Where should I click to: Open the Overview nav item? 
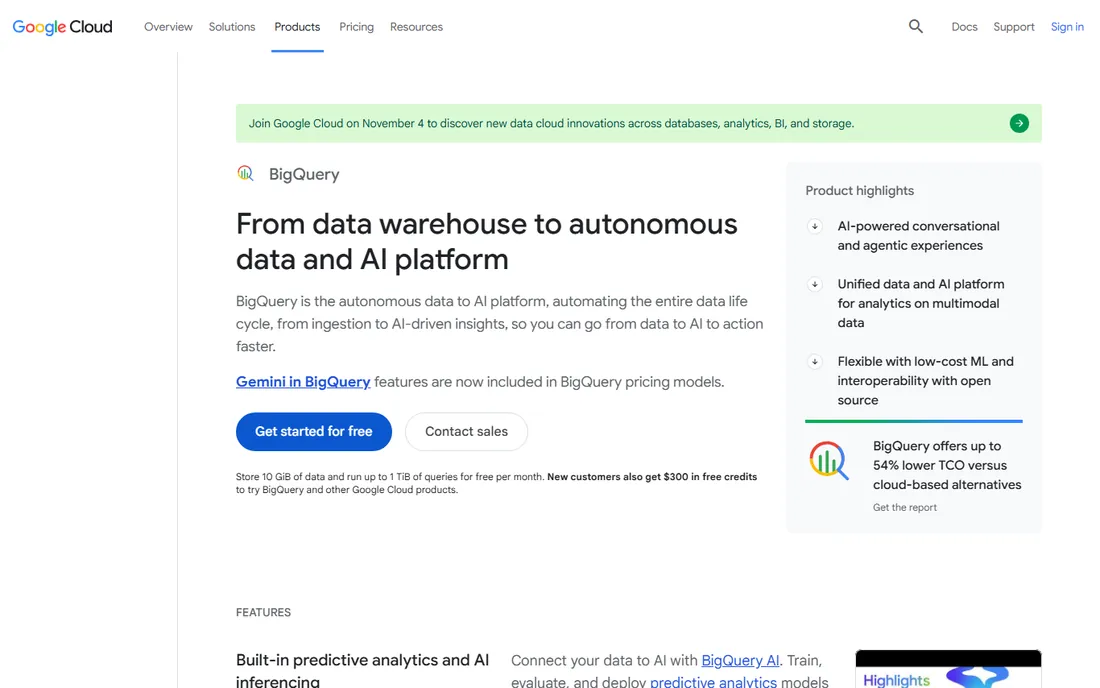click(x=168, y=27)
